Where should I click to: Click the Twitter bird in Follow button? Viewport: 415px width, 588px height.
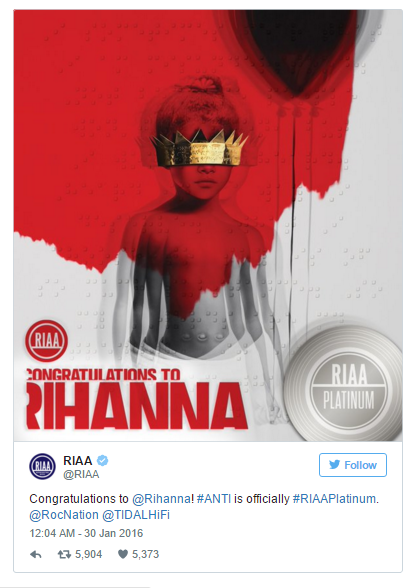pos(334,465)
